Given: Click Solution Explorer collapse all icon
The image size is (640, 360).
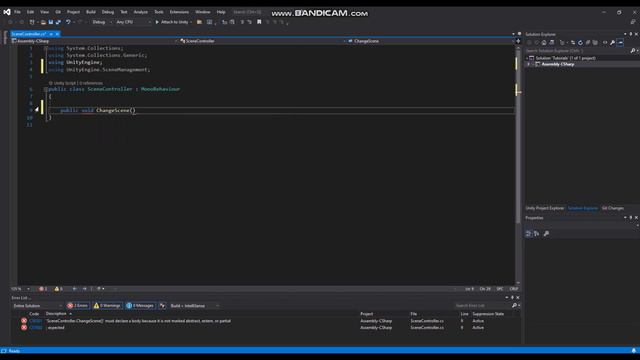Looking at the screenshot, I should (x=588, y=42).
